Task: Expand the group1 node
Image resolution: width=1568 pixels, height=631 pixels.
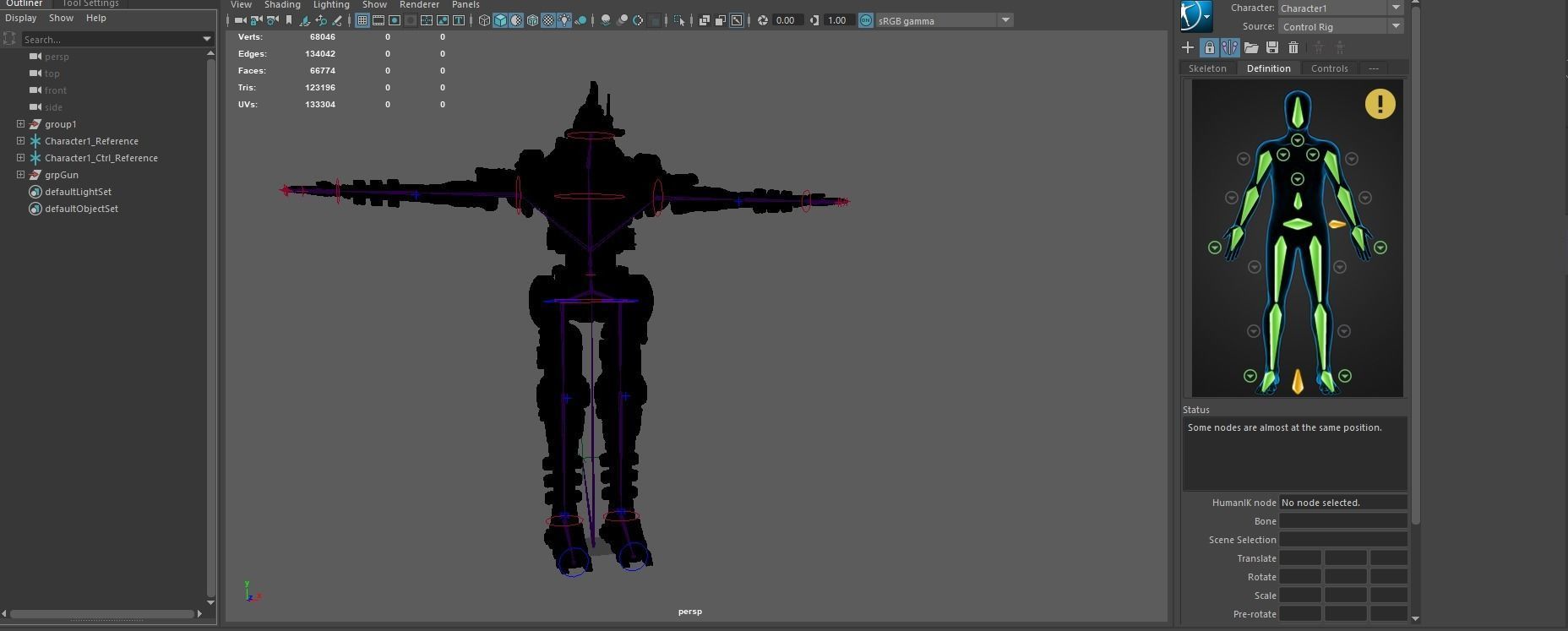Action: click(21, 124)
